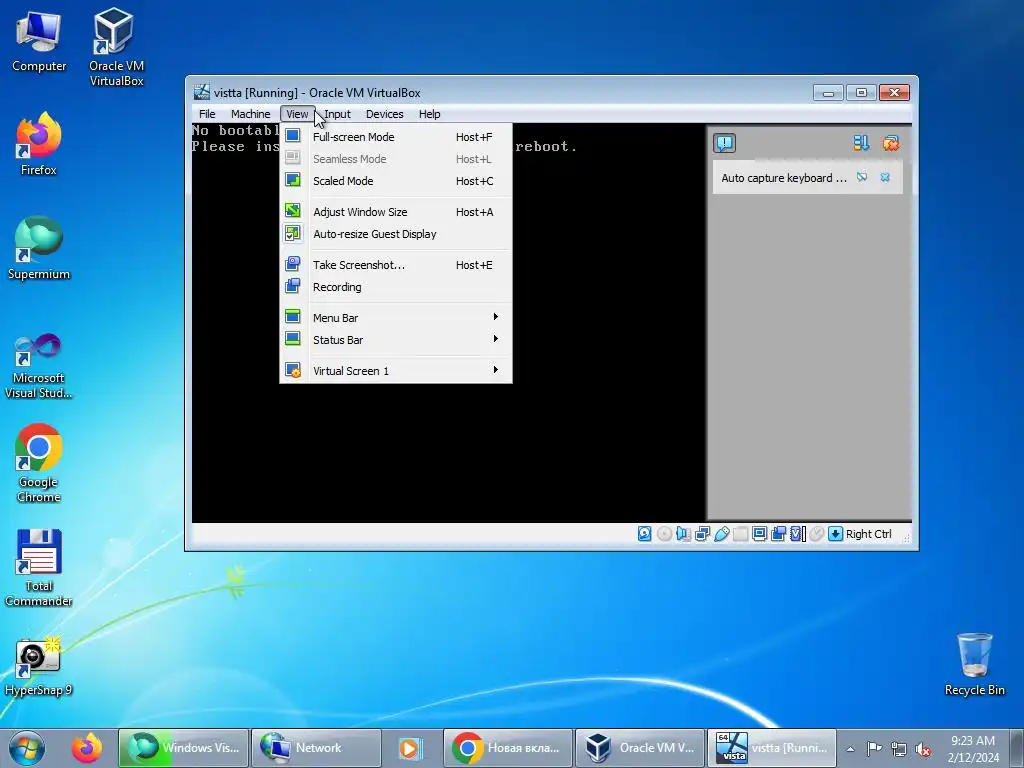Open the Help menu

[x=430, y=114]
